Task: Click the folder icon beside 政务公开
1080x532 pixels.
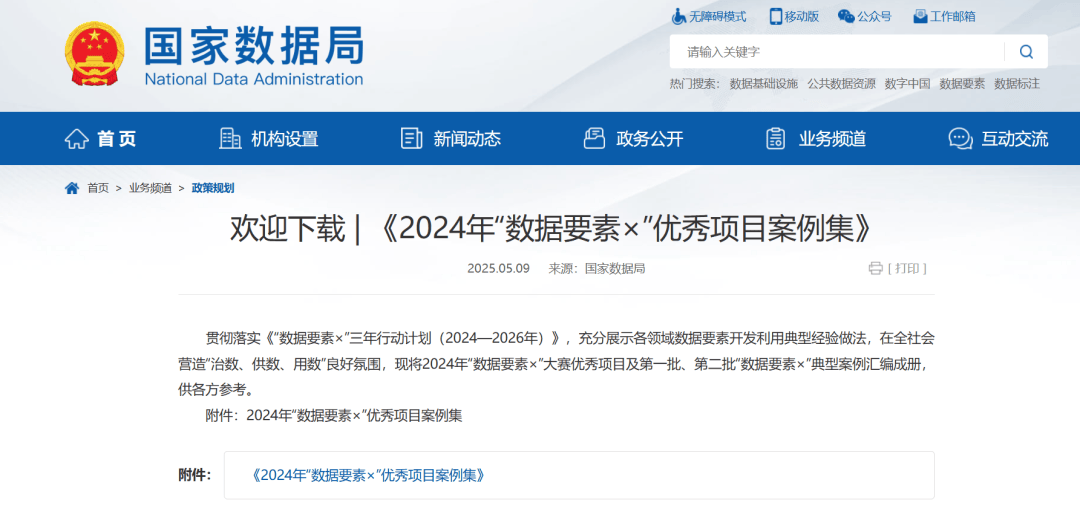Action: coord(594,139)
